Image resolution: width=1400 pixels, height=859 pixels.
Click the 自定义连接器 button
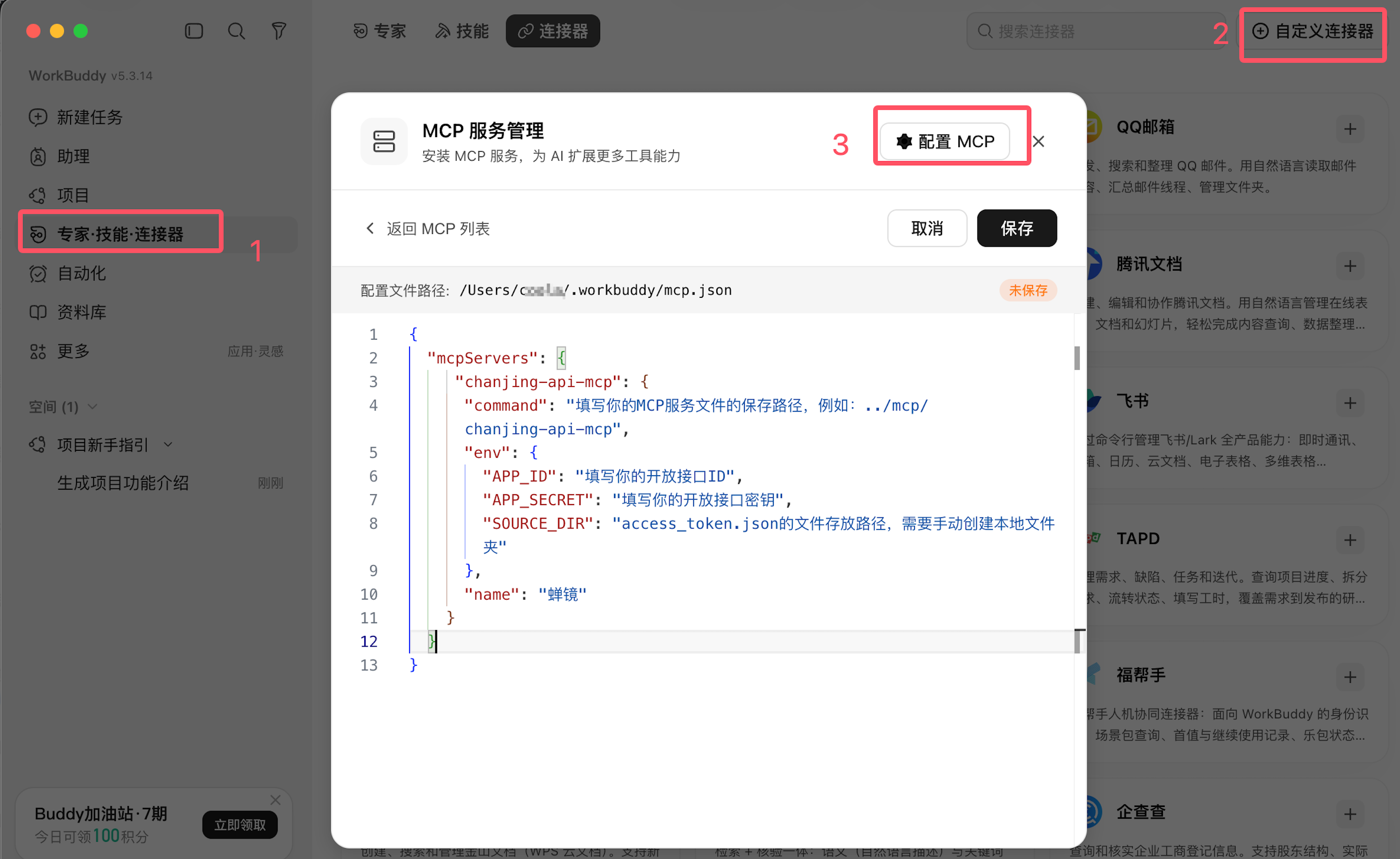(x=1313, y=31)
